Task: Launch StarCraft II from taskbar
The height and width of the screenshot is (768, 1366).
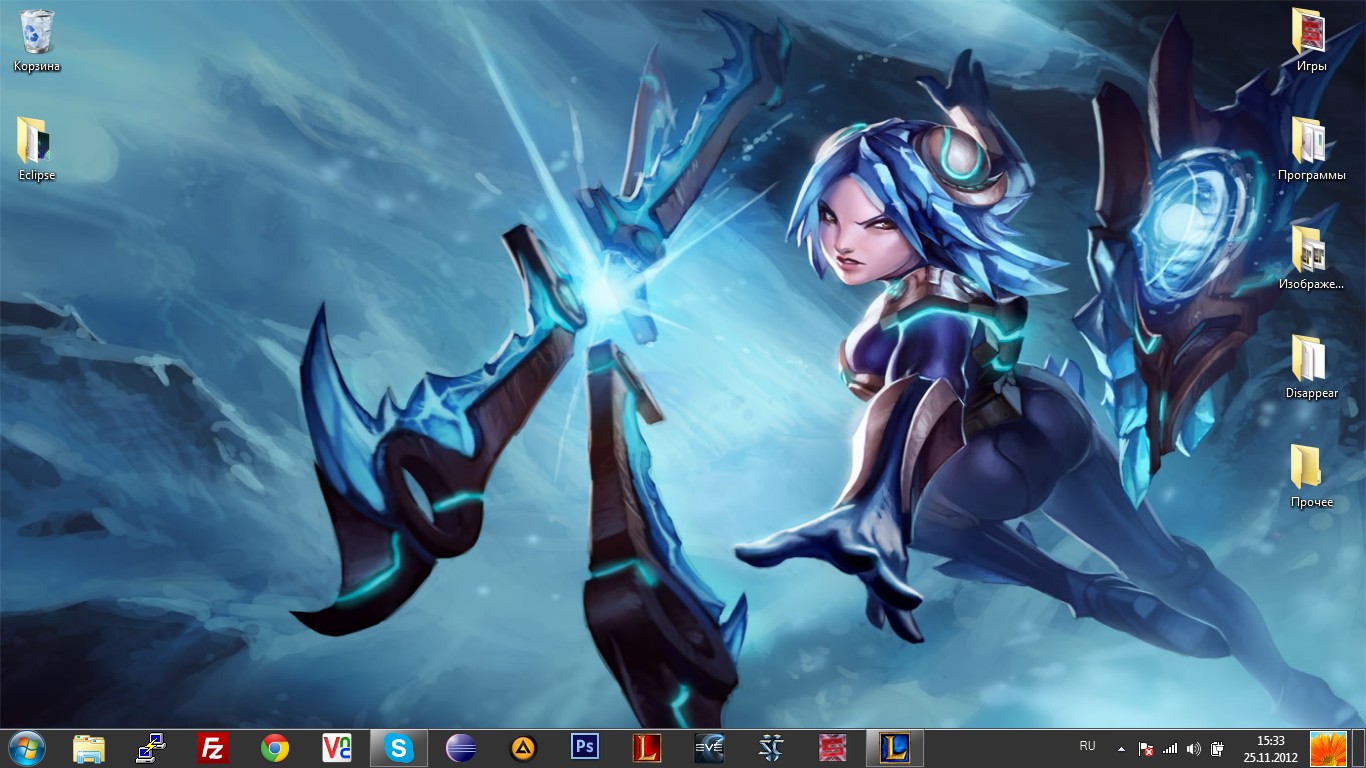Action: pos(771,748)
